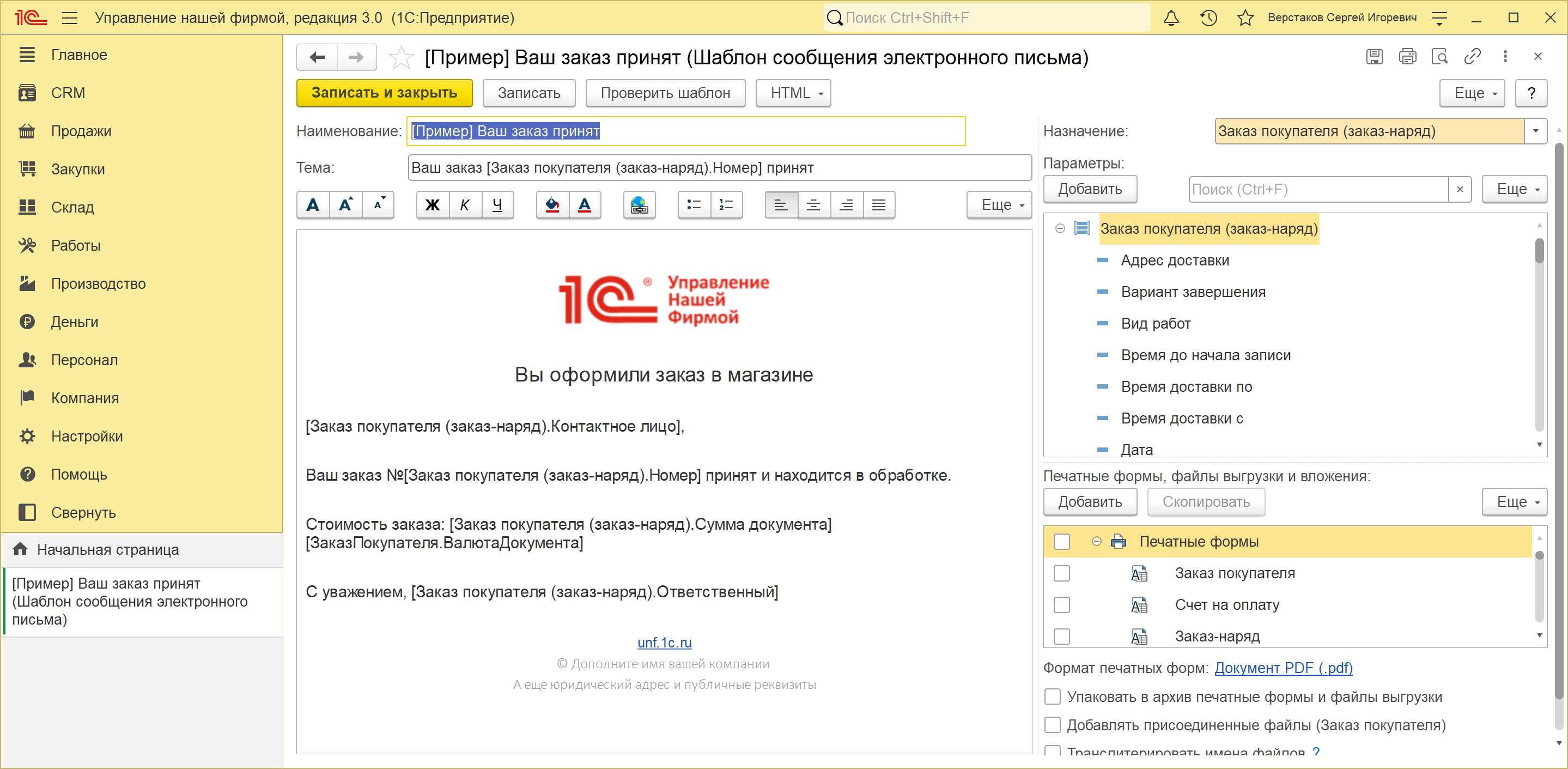
Task: Open the editor toolbar Еще dropdown
Action: coord(999,204)
